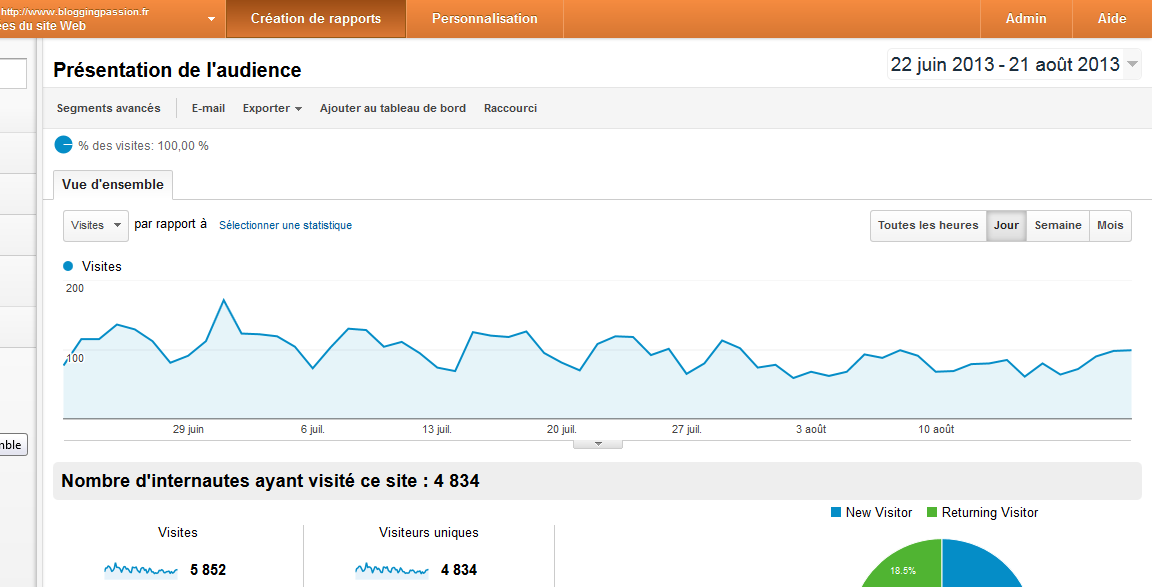Open the Exporter dropdown
This screenshot has height=587, width=1152.
[272, 108]
